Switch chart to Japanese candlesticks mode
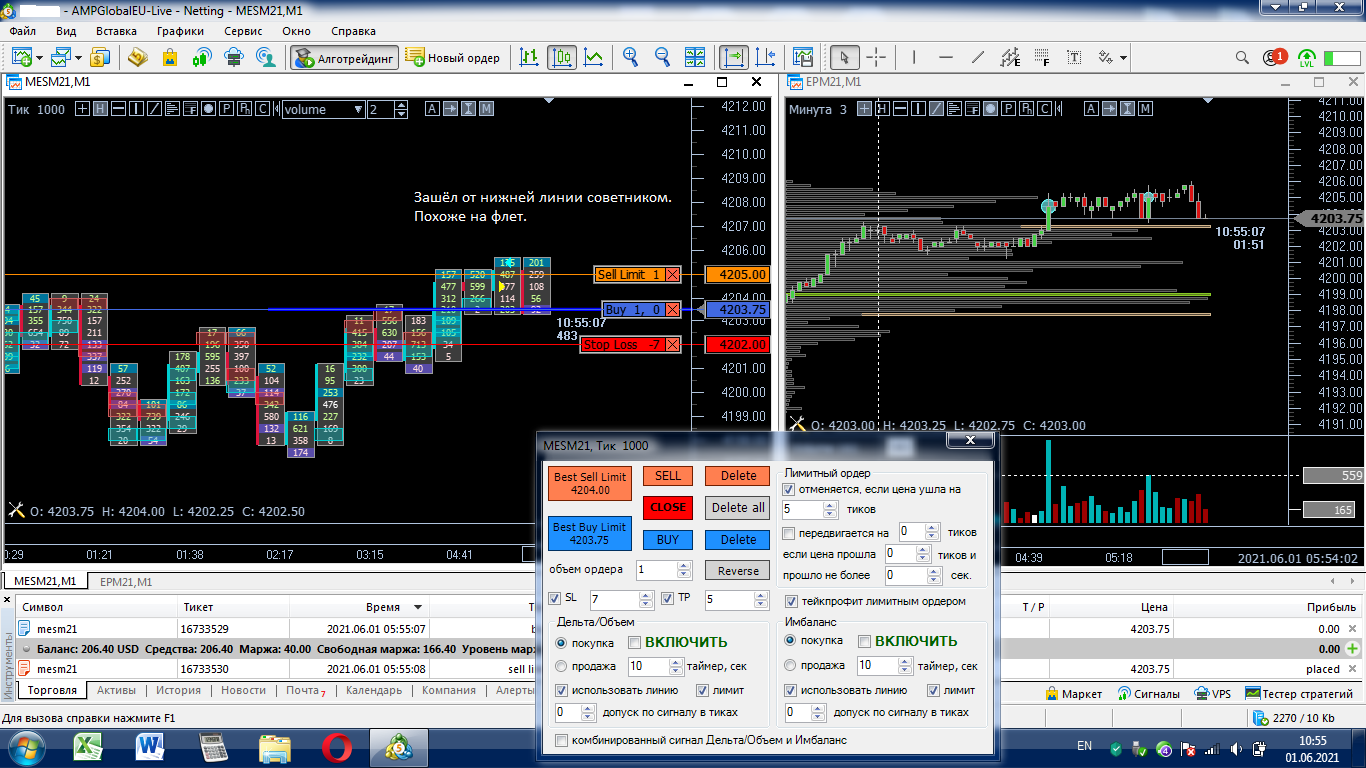The height and width of the screenshot is (768, 1366). [562, 57]
